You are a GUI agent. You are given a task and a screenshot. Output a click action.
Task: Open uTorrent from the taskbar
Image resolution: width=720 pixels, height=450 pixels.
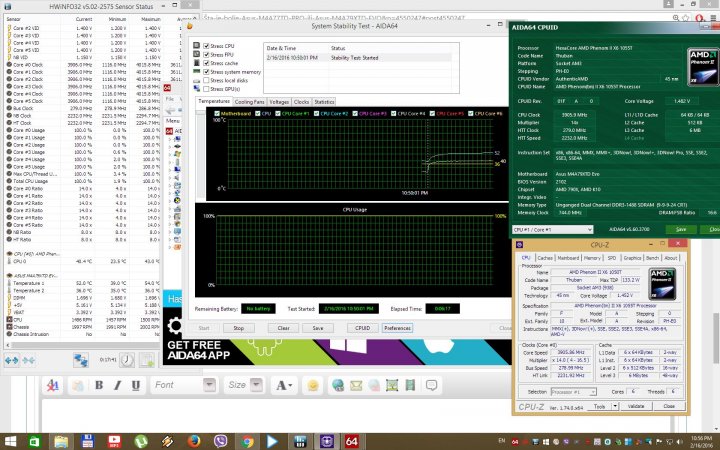coord(141,442)
